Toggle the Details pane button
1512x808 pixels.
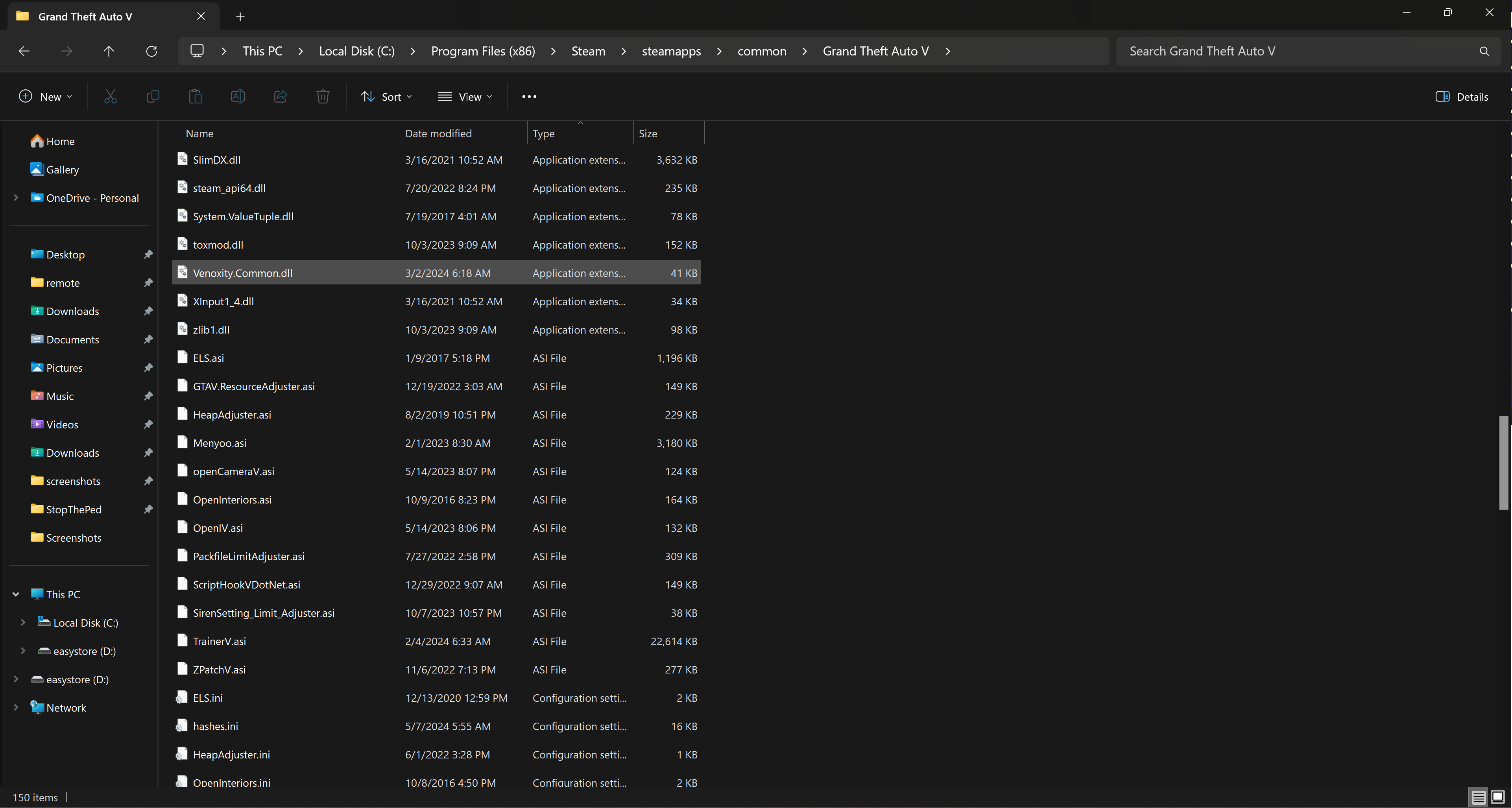tap(1462, 97)
